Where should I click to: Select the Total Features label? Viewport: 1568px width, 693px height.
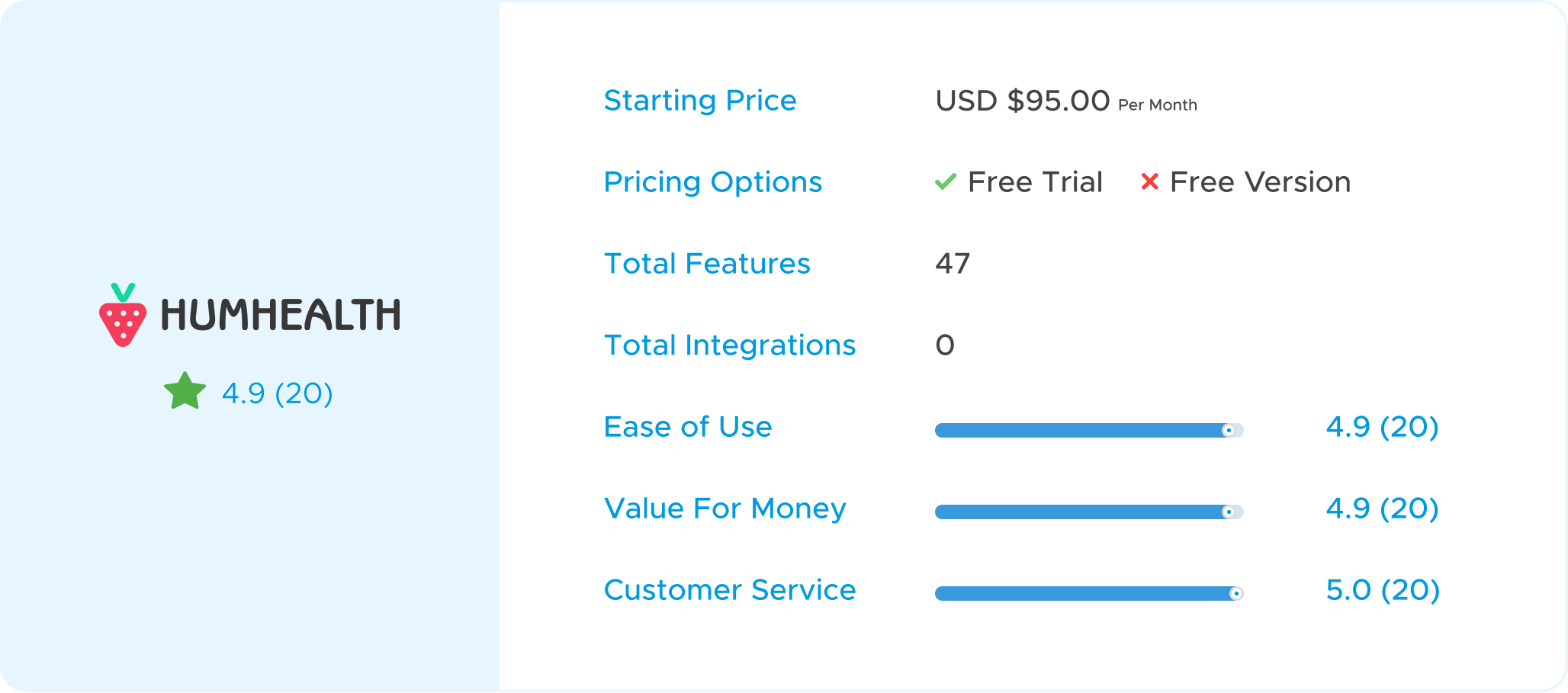[x=707, y=264]
